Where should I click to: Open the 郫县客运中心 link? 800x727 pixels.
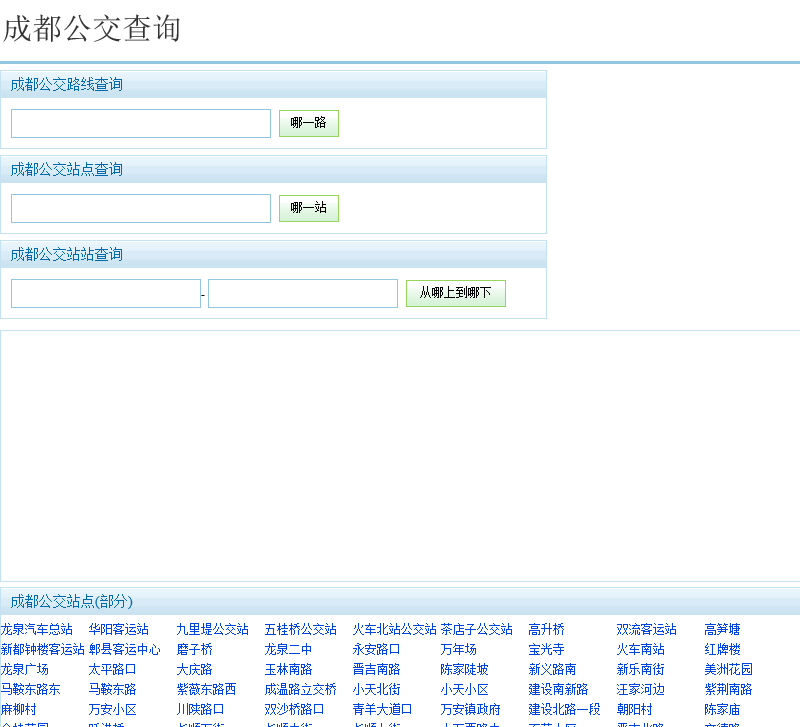(x=124, y=649)
